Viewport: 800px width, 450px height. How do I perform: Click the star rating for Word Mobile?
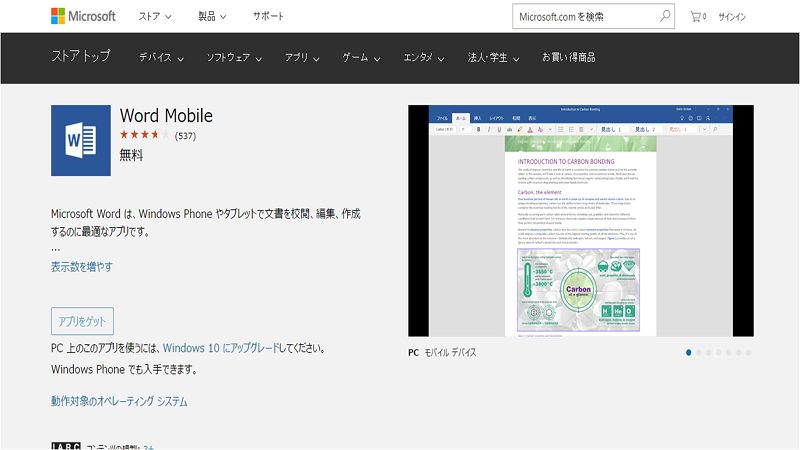pos(144,135)
